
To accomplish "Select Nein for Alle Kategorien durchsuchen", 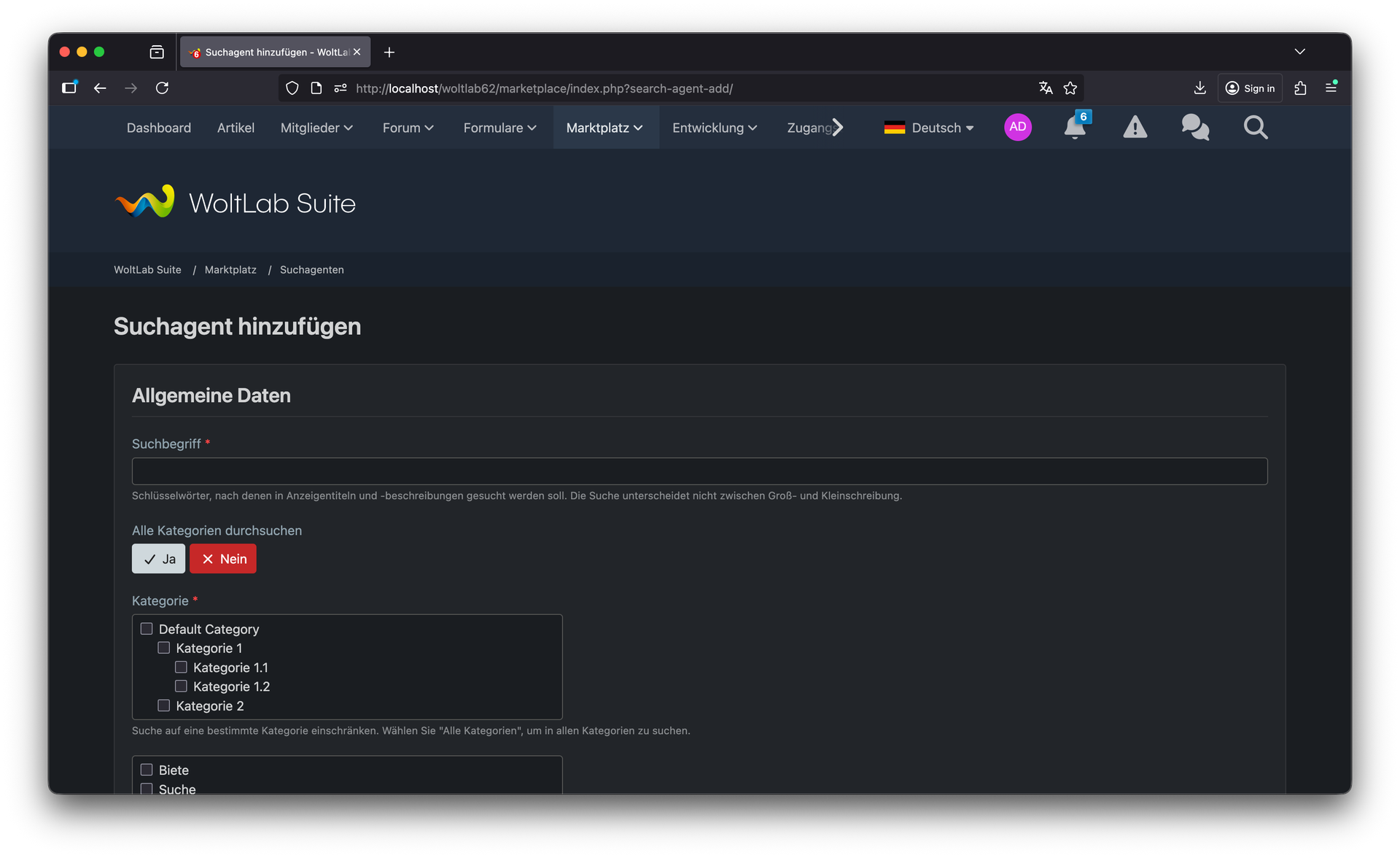I will [x=223, y=559].
